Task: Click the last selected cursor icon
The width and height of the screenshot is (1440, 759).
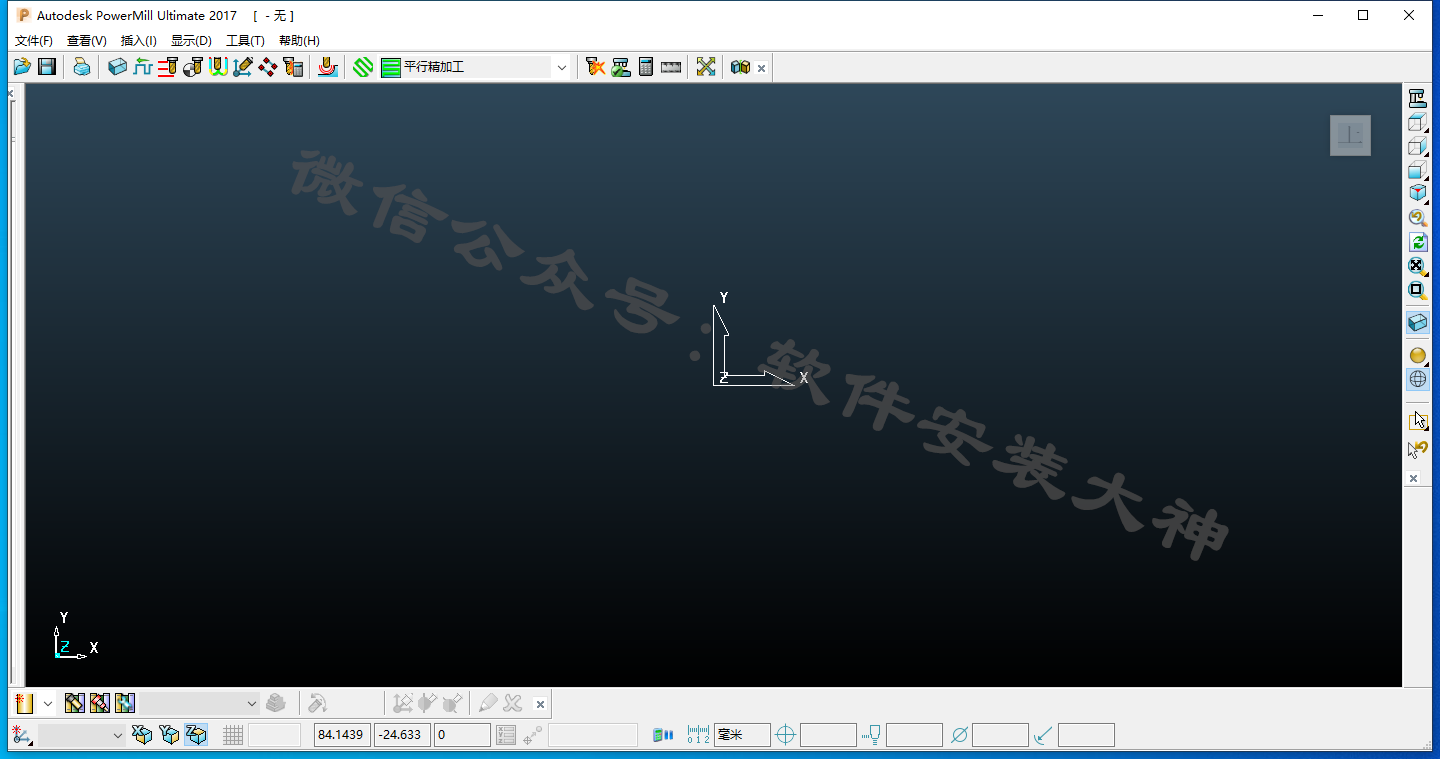Action: tap(1417, 449)
